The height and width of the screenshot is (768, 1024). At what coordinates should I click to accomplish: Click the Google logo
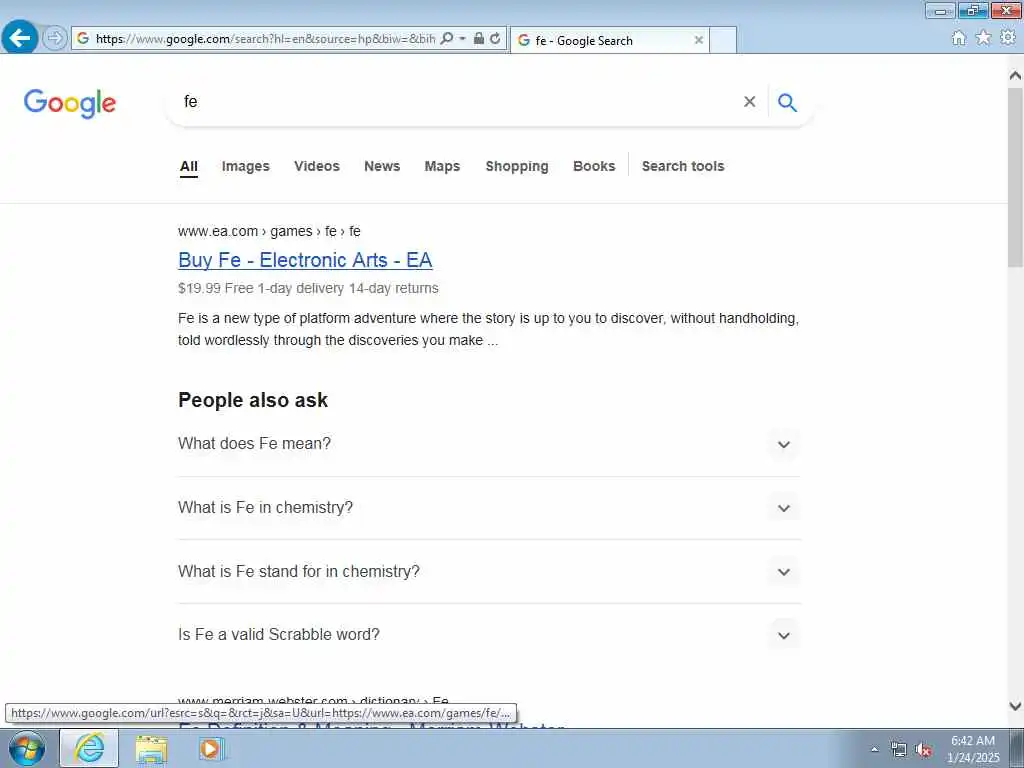point(70,103)
